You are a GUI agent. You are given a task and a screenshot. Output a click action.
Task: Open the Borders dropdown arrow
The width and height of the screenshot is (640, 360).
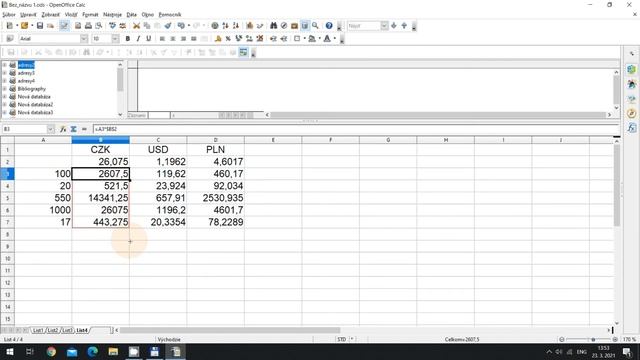304,38
